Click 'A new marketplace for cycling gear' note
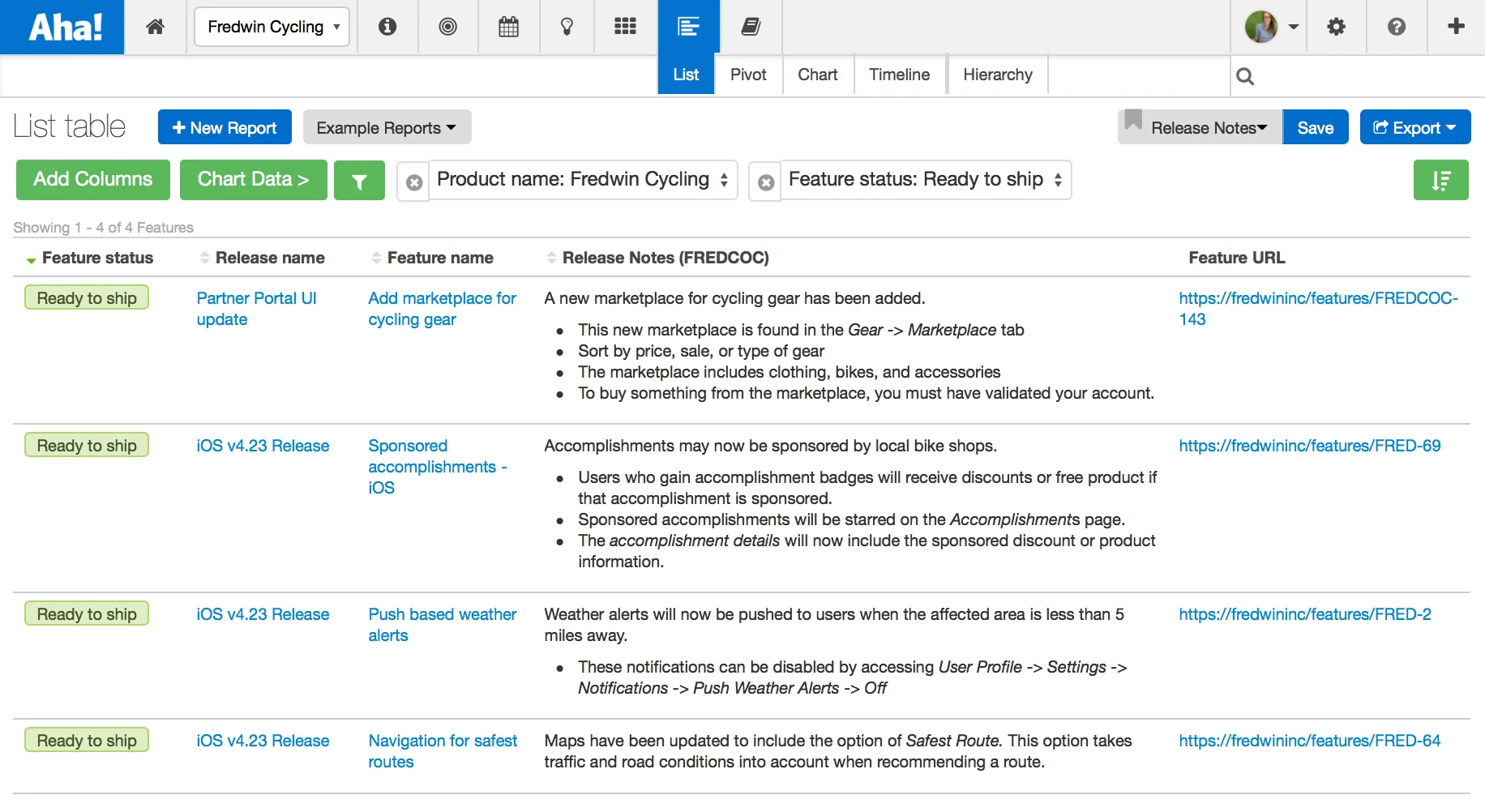 click(734, 298)
